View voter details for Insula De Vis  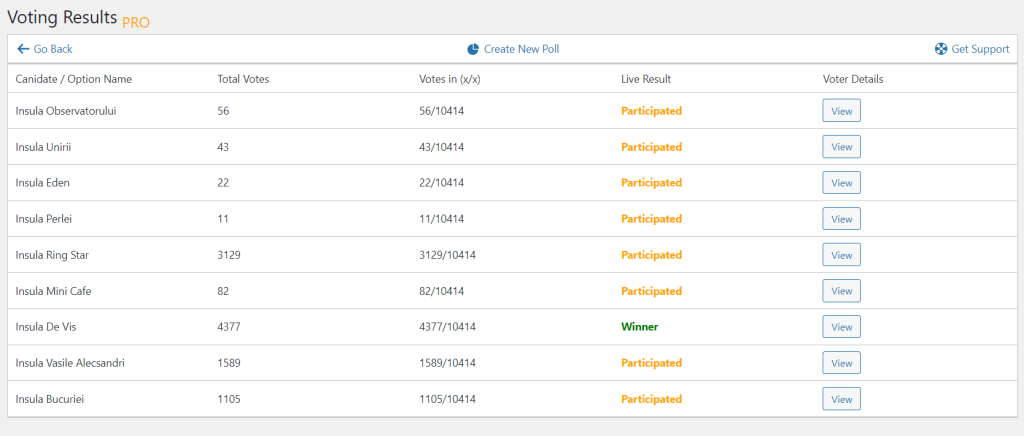click(841, 327)
